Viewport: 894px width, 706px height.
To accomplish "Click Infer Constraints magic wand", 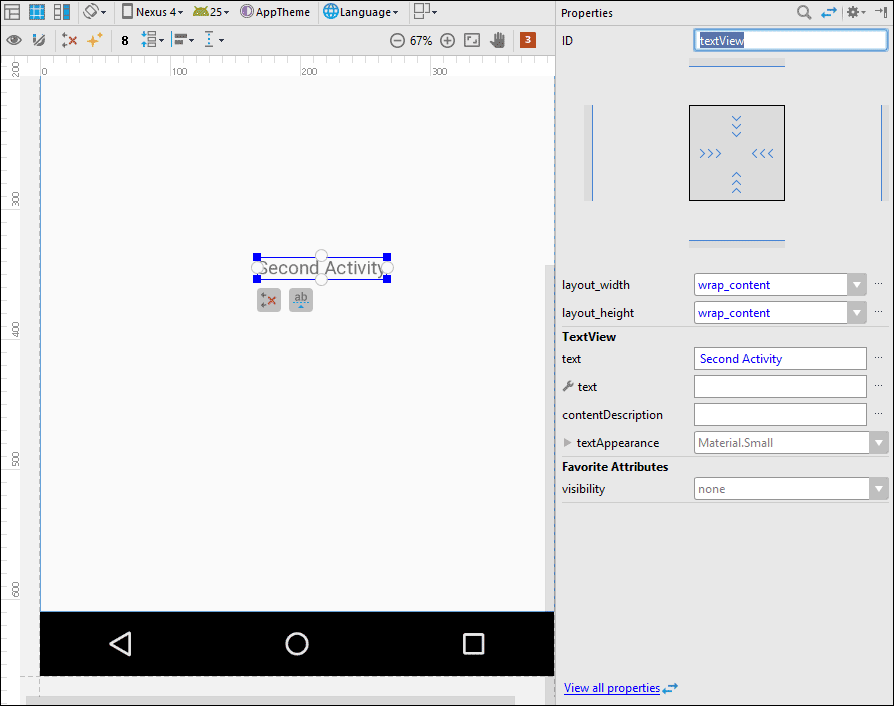I will [x=95, y=41].
